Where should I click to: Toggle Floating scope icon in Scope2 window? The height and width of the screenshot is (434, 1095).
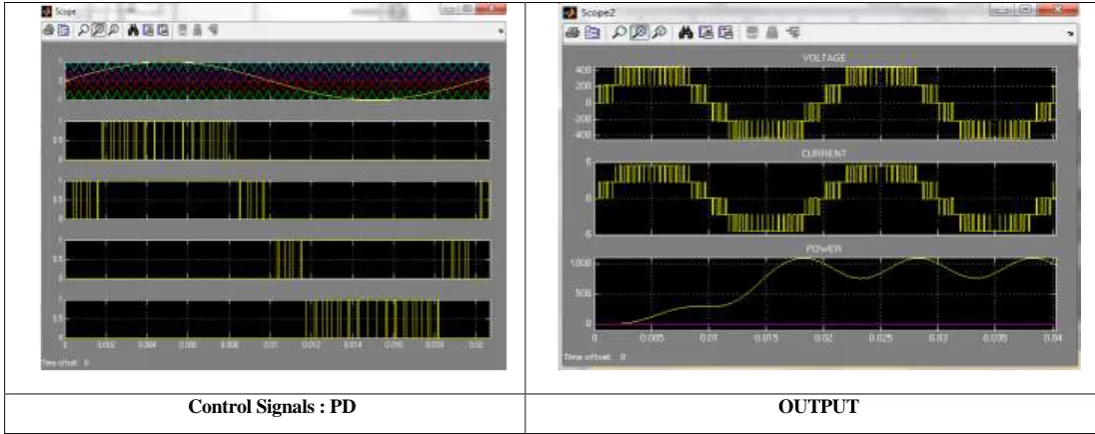click(751, 32)
